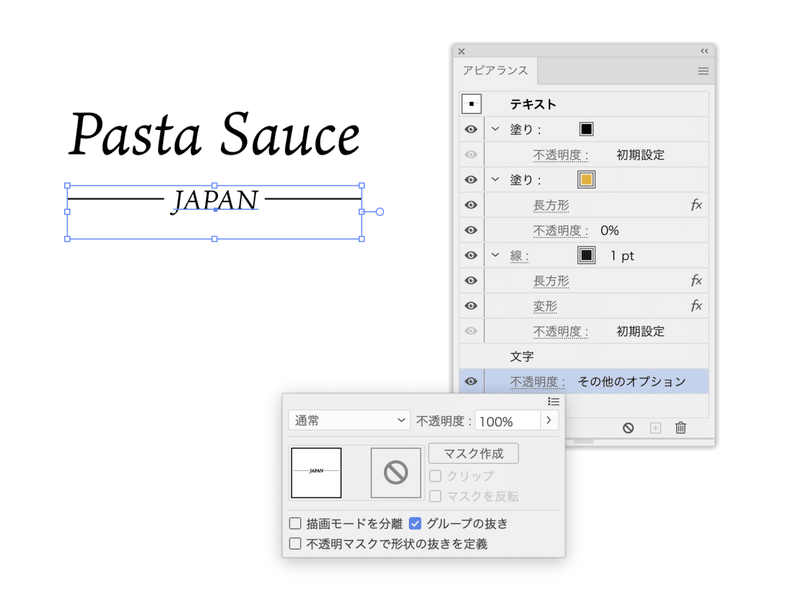The width and height of the screenshot is (800, 606).
Task: Collapse the panel with the double-arrow icon
Action: click(702, 50)
